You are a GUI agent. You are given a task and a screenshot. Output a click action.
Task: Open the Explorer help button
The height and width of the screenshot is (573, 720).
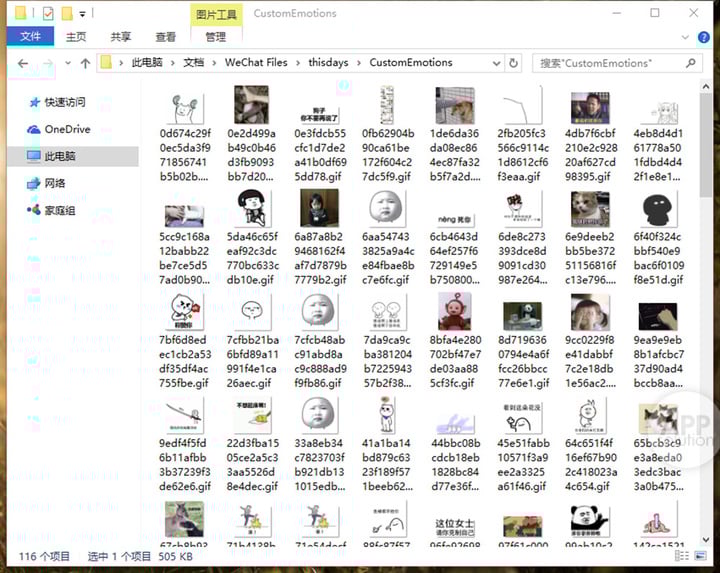click(703, 37)
